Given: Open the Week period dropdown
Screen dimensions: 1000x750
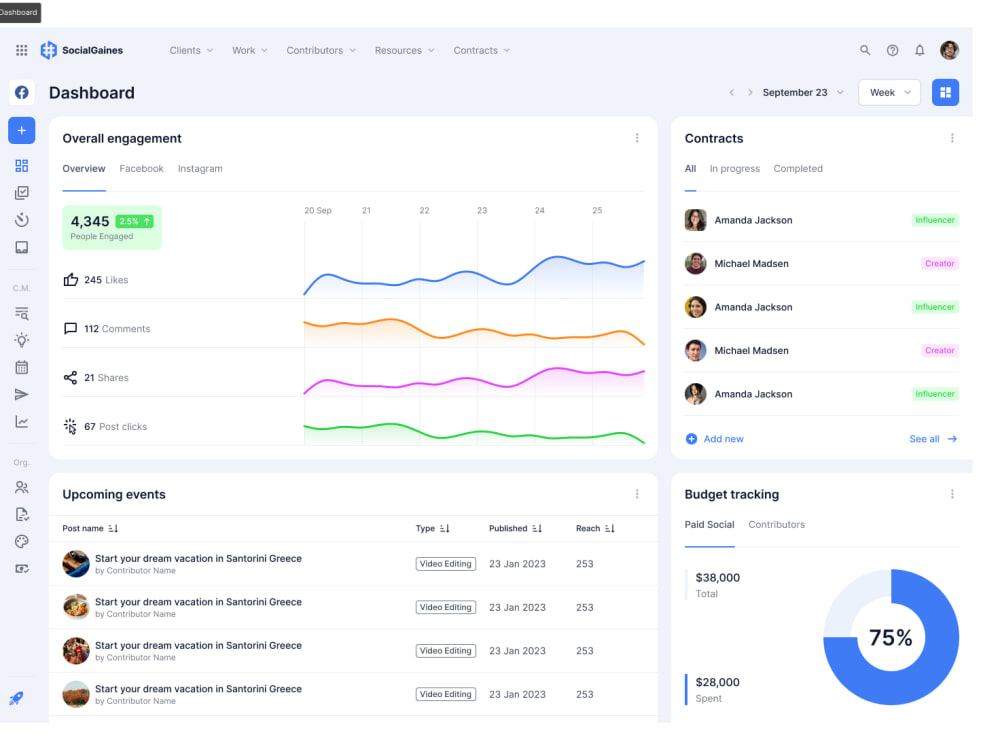Looking at the screenshot, I should click(x=889, y=92).
